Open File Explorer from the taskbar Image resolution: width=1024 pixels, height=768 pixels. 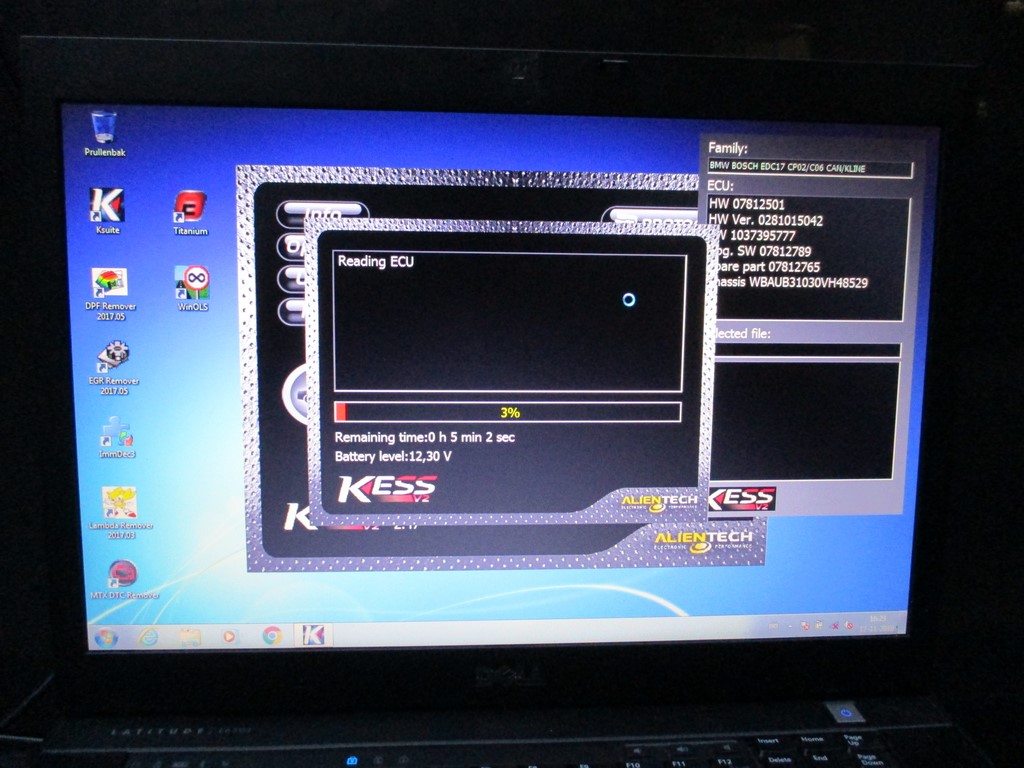[190, 636]
